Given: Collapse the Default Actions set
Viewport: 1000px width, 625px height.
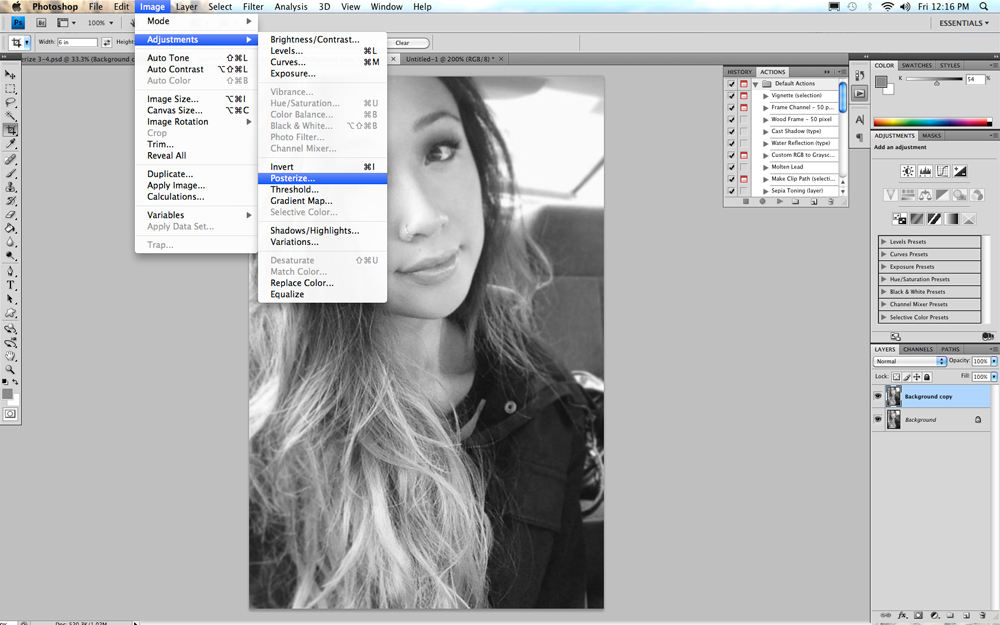Looking at the screenshot, I should [x=756, y=84].
